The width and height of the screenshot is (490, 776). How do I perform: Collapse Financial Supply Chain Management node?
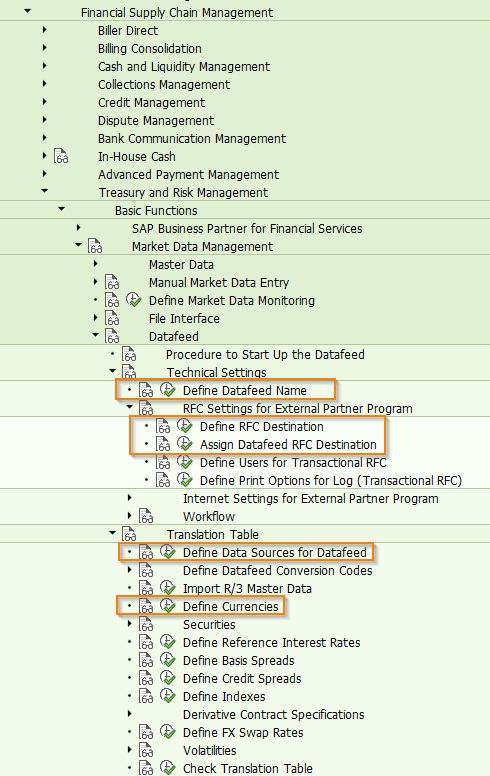click(28, 10)
